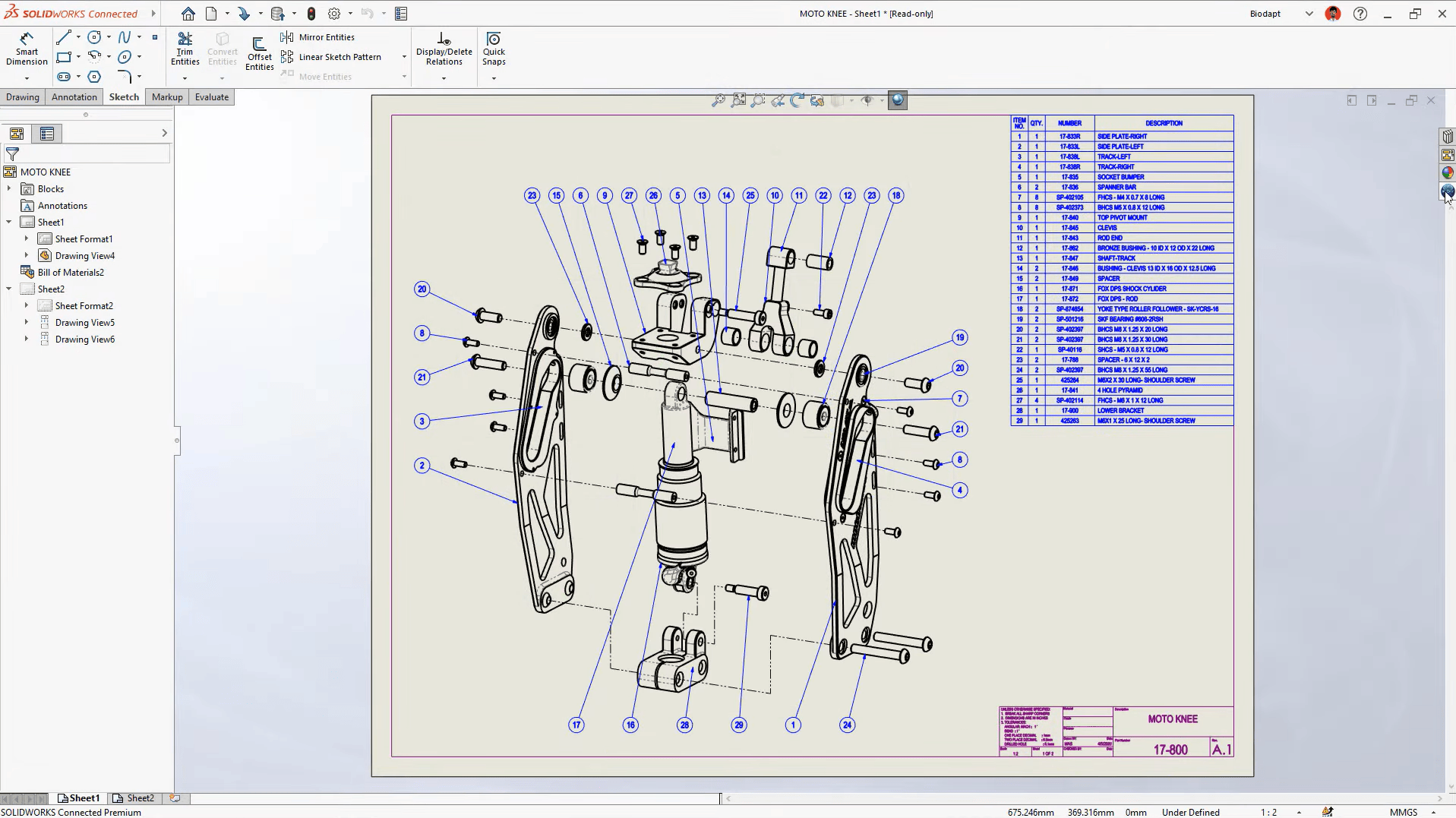The image size is (1456, 818).
Task: Expand SOLIDWORKS Connected menu arrow
Action: 153,14
